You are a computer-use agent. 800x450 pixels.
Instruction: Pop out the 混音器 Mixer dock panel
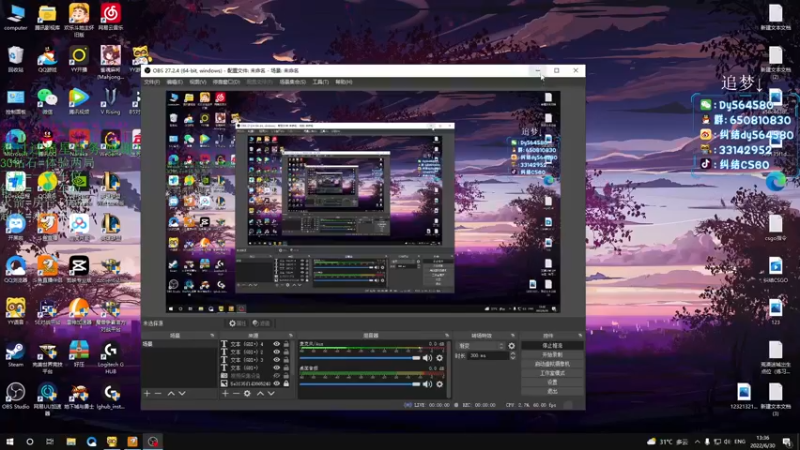(x=447, y=335)
